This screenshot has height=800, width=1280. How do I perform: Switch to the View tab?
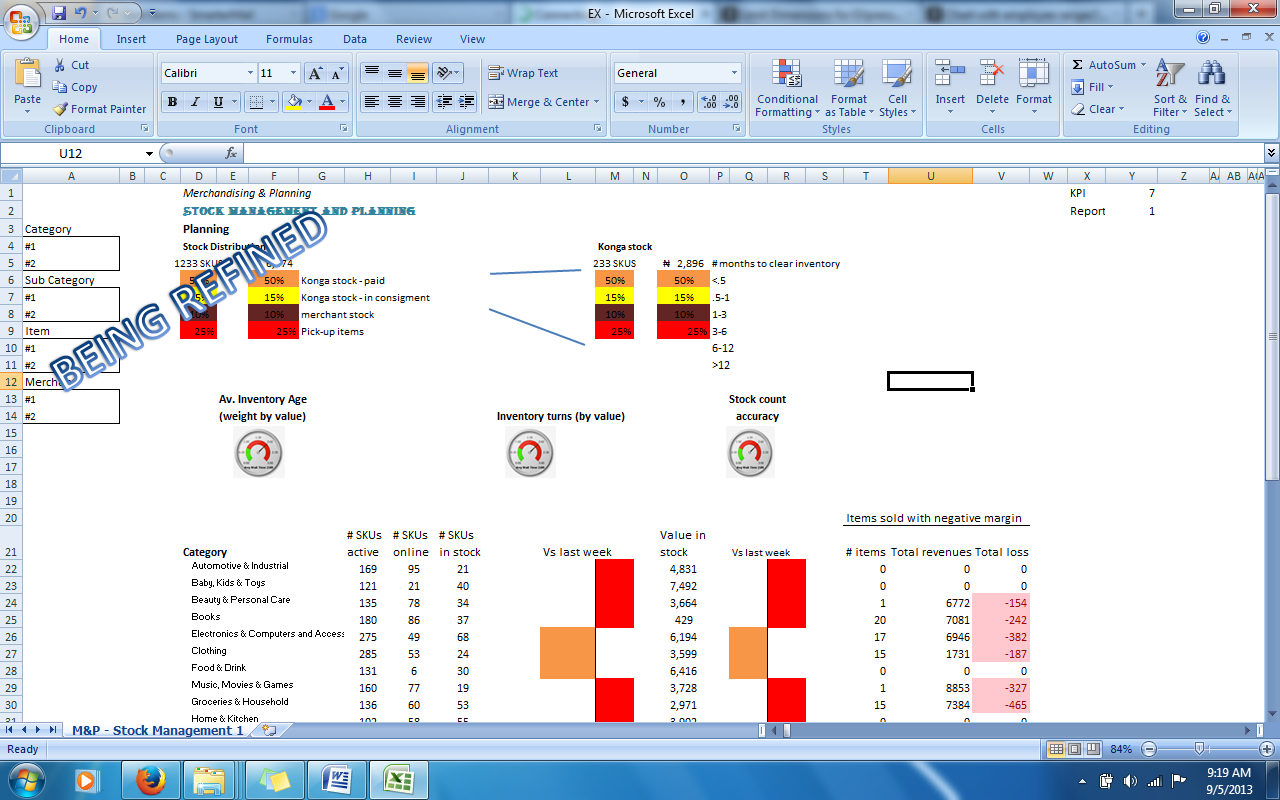click(472, 39)
